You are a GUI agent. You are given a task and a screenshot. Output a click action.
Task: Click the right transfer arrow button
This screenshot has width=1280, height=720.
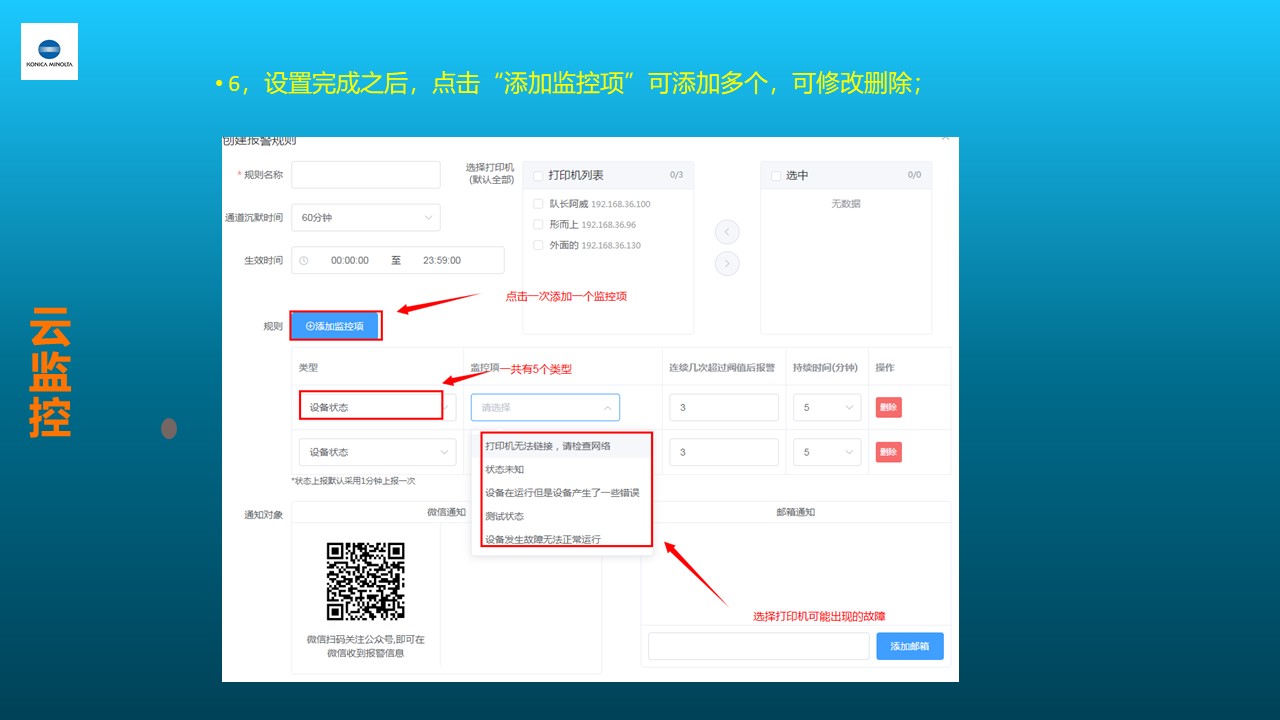[x=727, y=264]
